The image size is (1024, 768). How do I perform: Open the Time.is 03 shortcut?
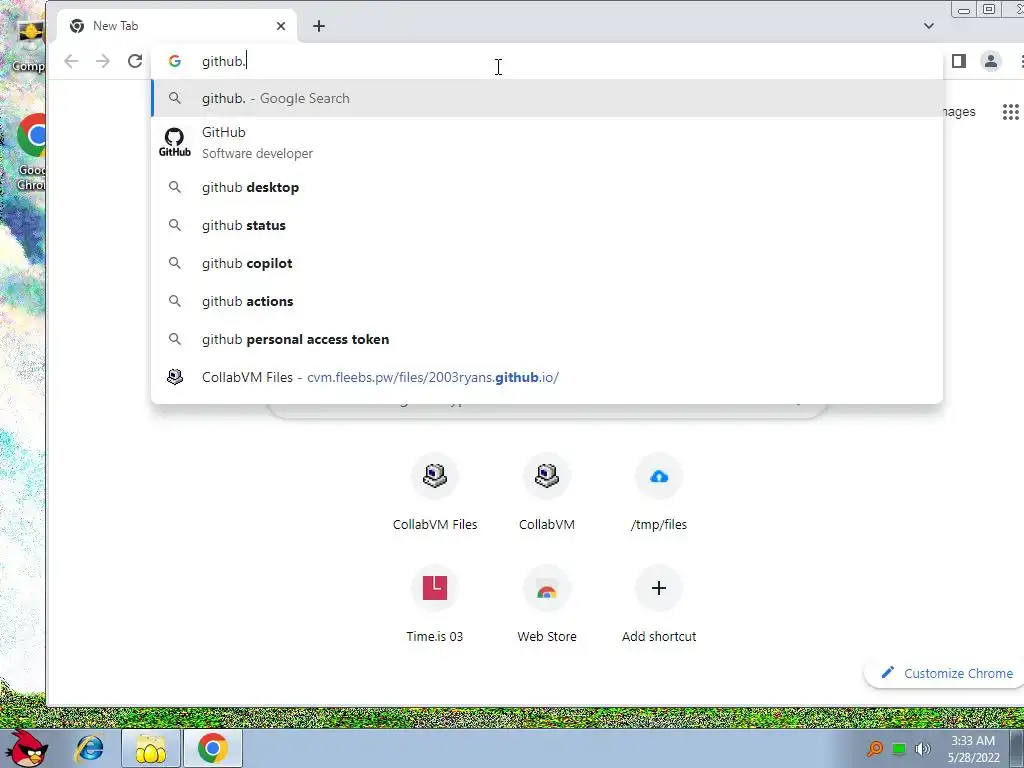click(x=435, y=605)
